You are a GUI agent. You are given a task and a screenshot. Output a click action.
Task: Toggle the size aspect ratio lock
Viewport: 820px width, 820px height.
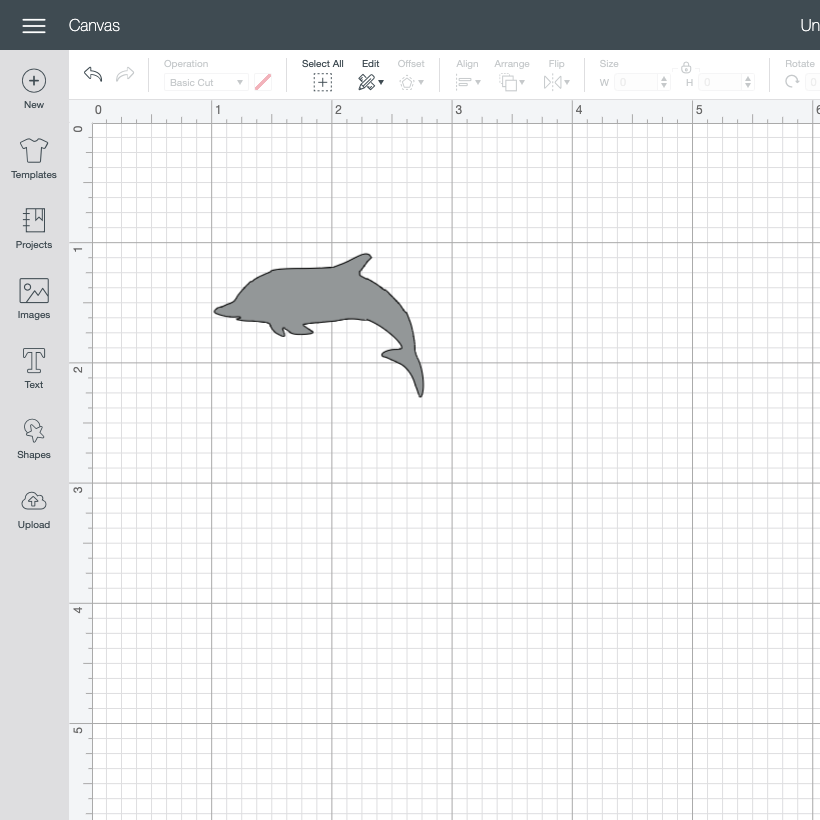coord(686,67)
